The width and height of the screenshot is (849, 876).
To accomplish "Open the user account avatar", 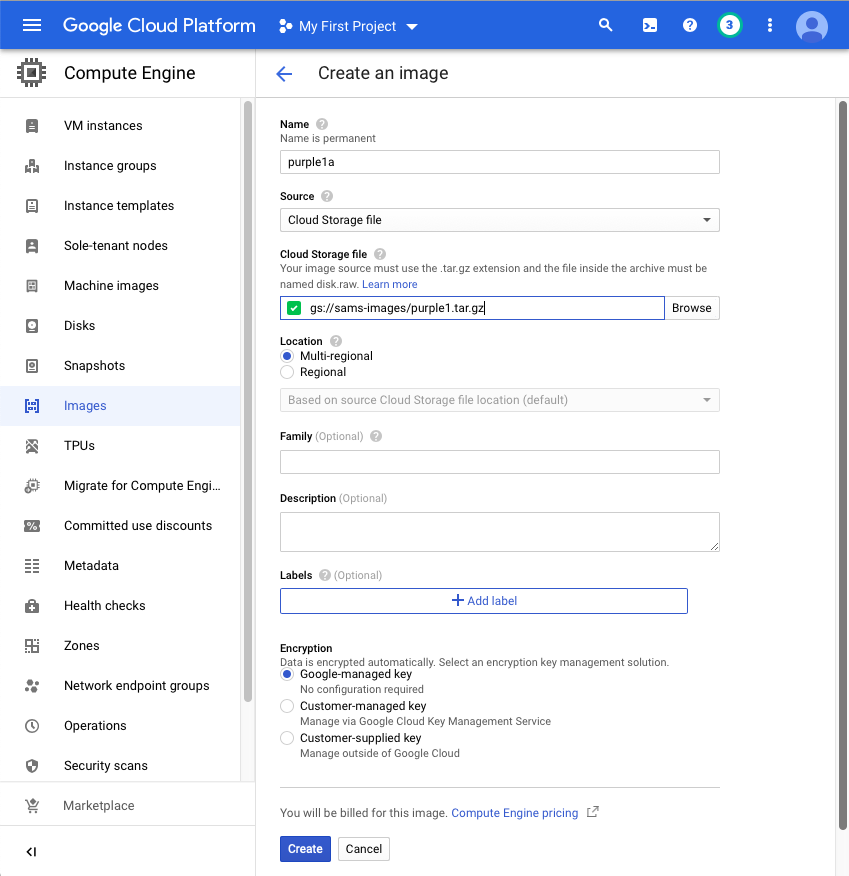I will click(x=811, y=26).
